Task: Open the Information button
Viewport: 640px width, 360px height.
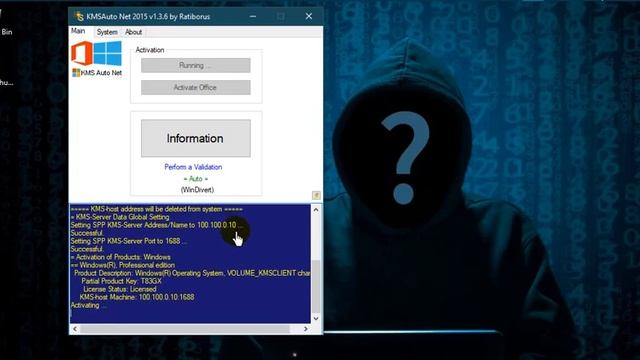Action: tap(196, 138)
